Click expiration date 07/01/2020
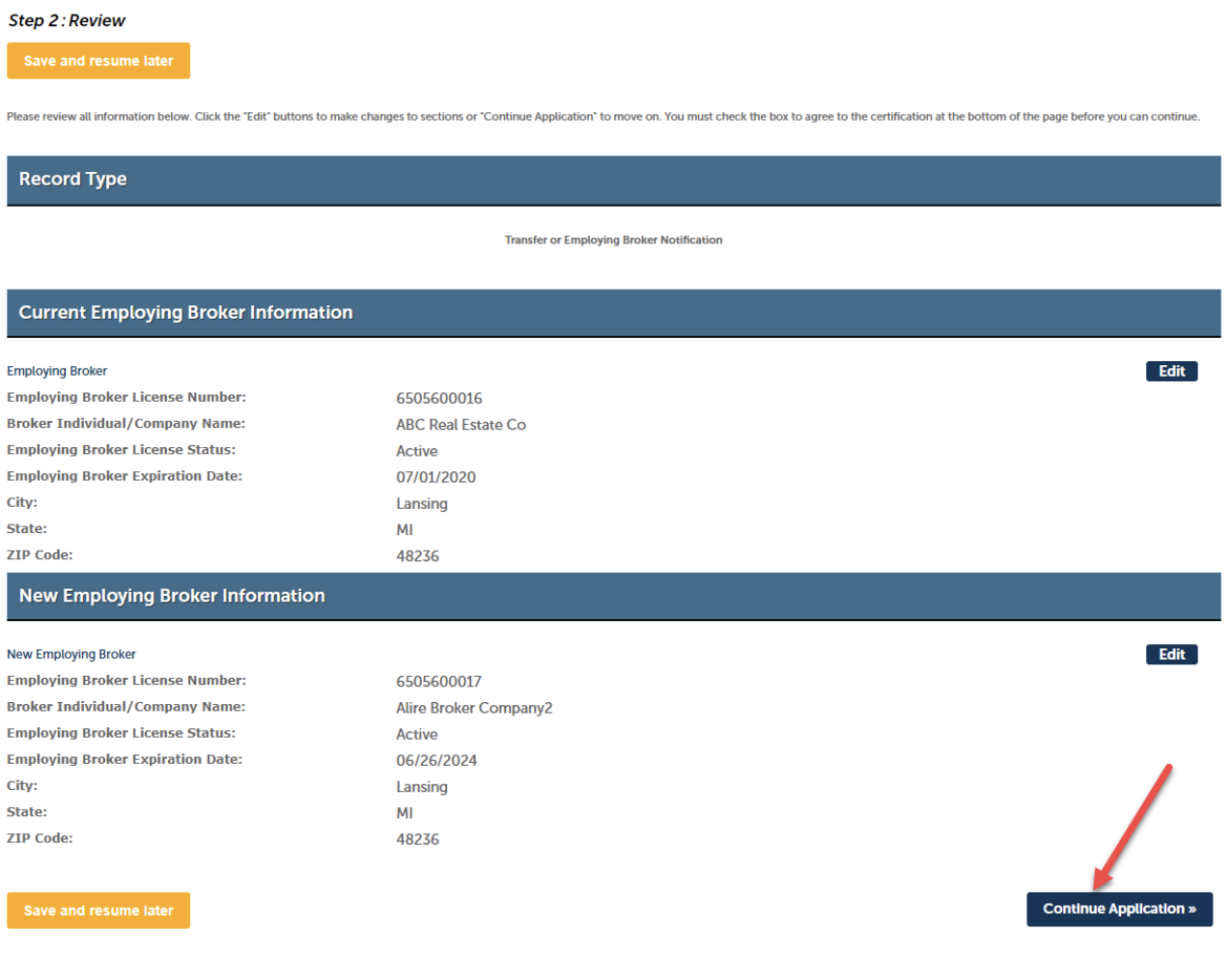The image size is (1232, 958). [x=435, y=478]
